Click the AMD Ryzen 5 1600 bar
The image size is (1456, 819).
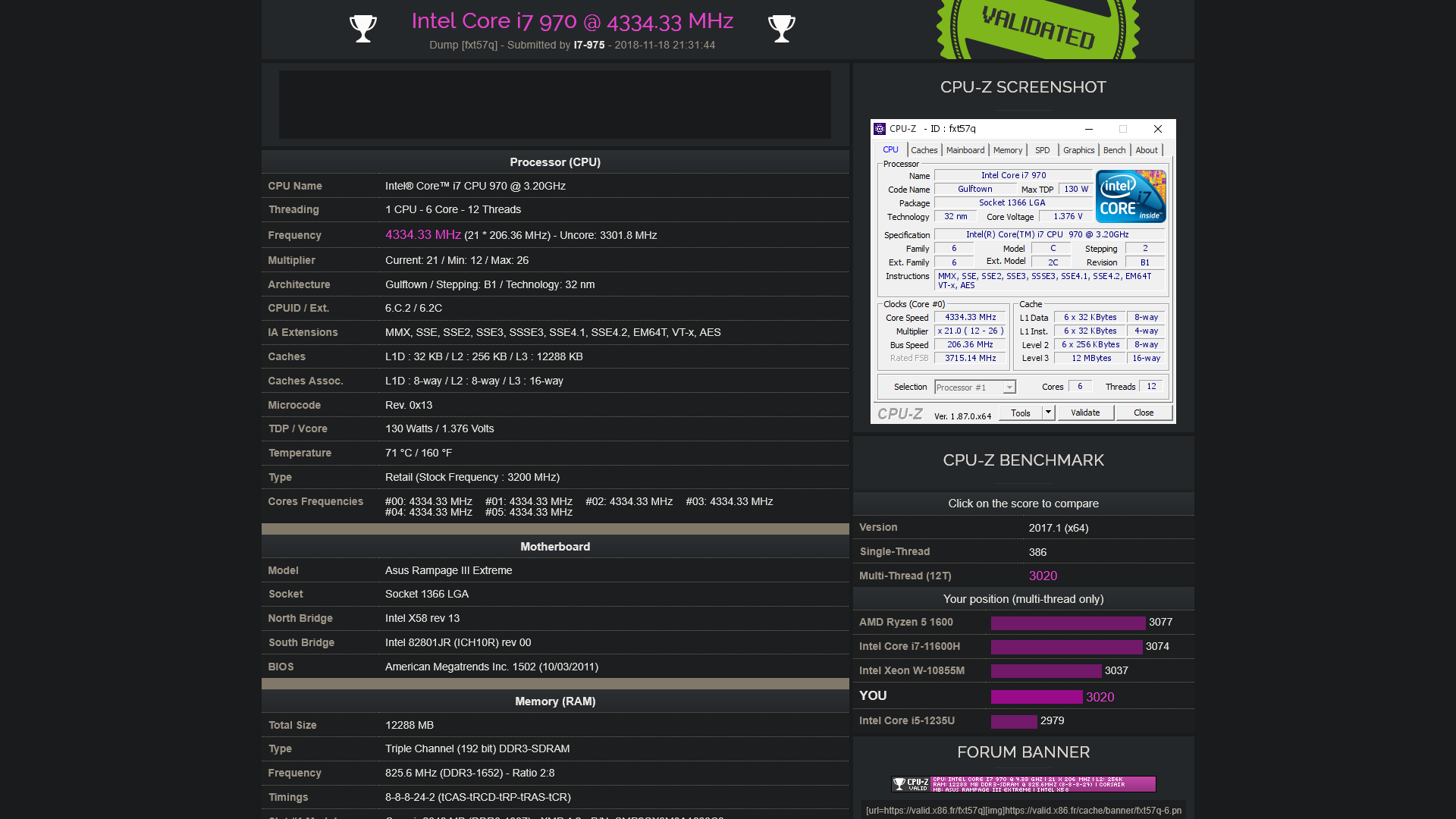coord(1068,623)
